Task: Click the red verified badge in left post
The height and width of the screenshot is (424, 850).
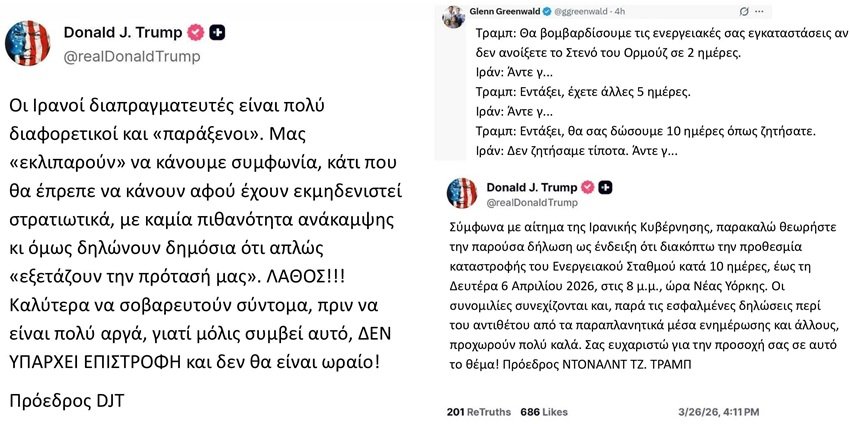Action: point(196,32)
